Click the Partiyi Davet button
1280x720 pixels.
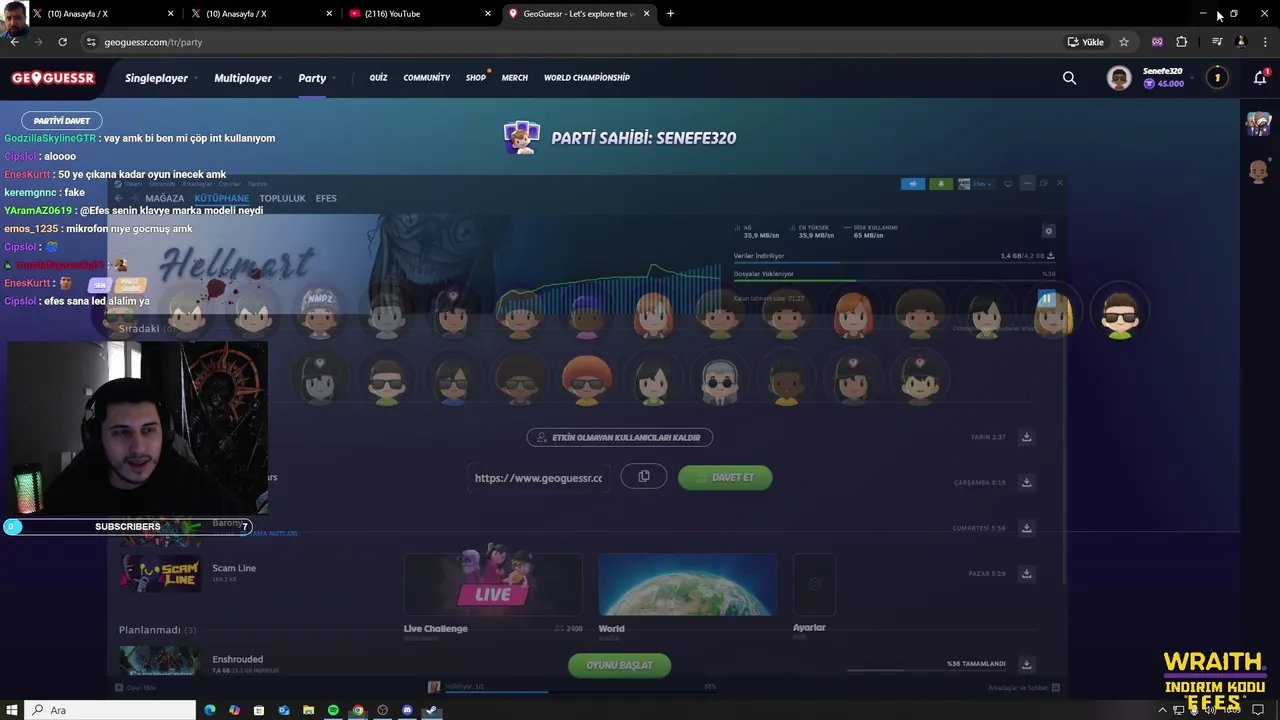(x=62, y=120)
